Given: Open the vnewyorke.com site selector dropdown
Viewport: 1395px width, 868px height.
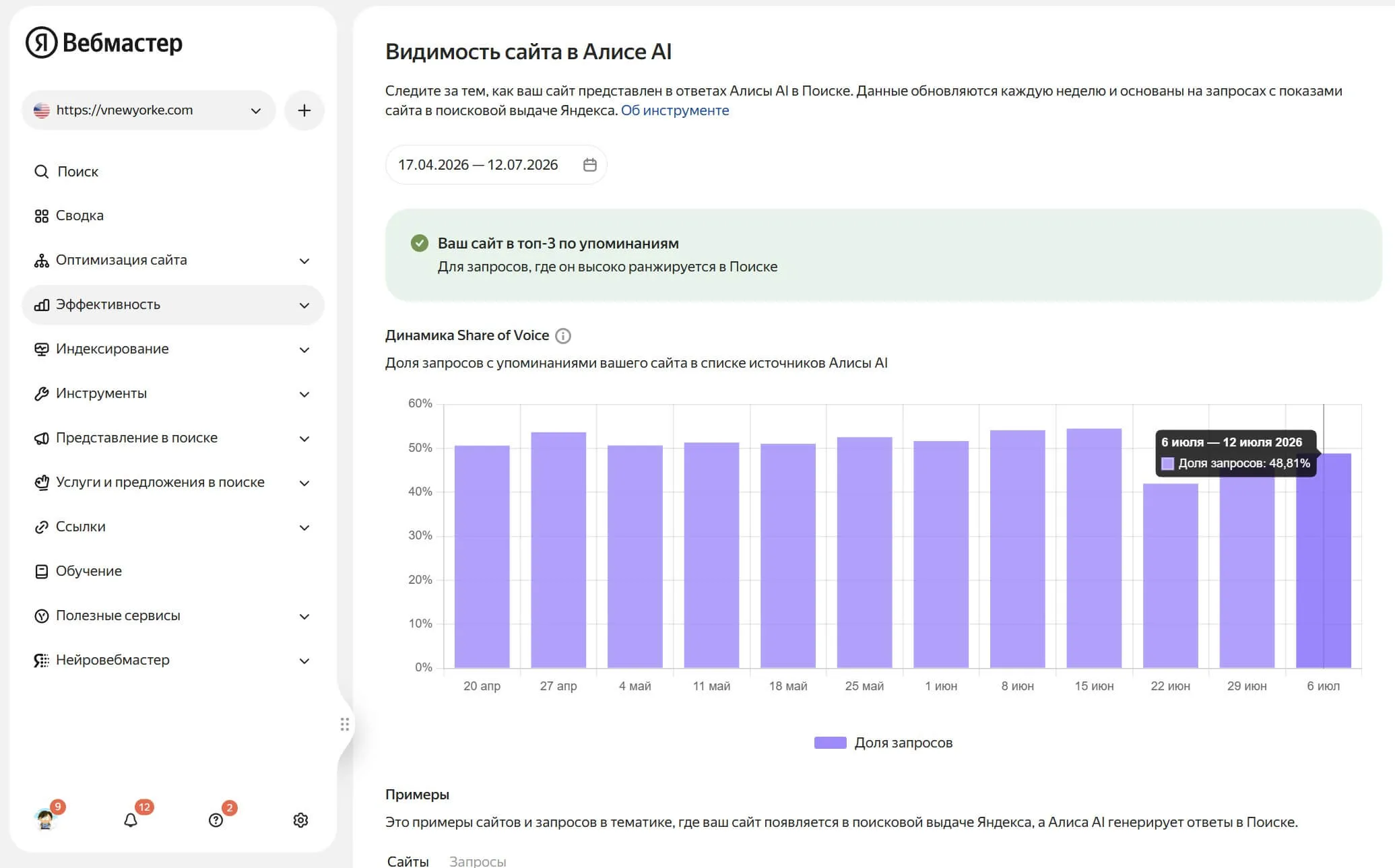Looking at the screenshot, I should click(148, 110).
